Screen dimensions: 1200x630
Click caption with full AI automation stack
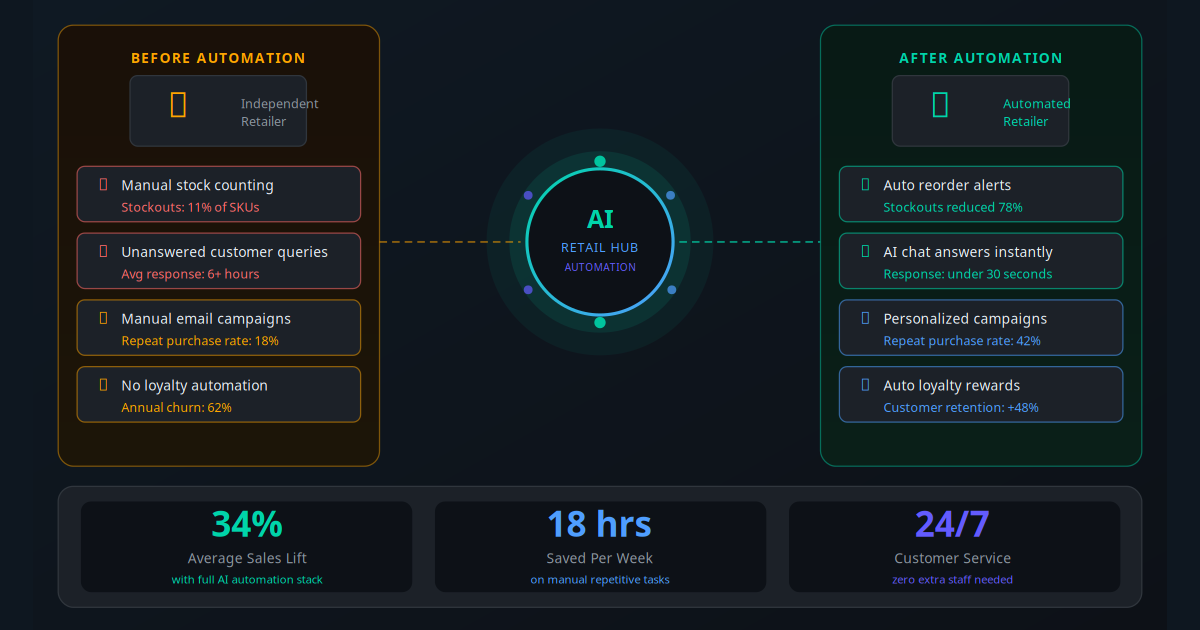click(x=247, y=580)
